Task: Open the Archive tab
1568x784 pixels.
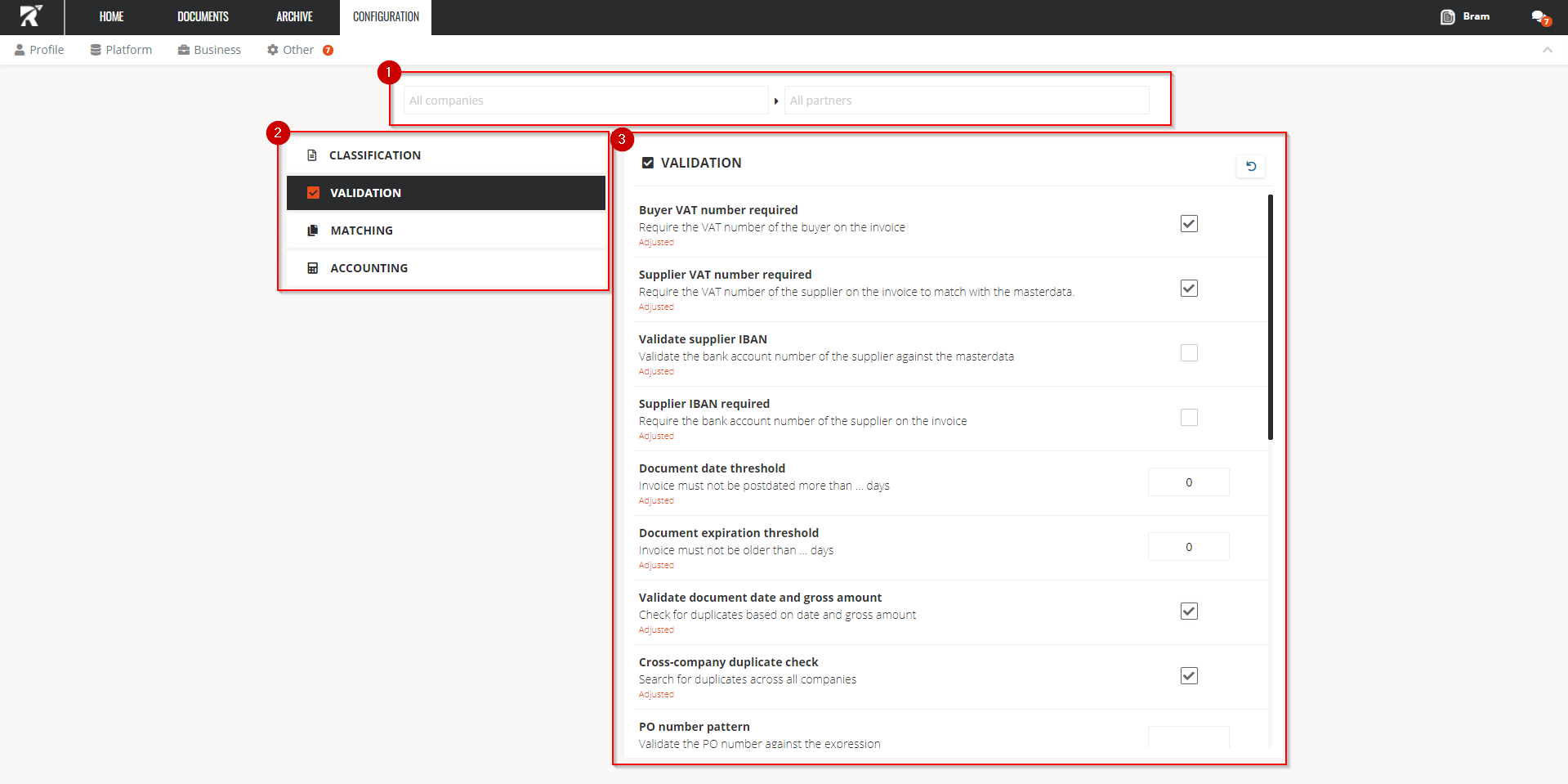Action: click(x=294, y=17)
